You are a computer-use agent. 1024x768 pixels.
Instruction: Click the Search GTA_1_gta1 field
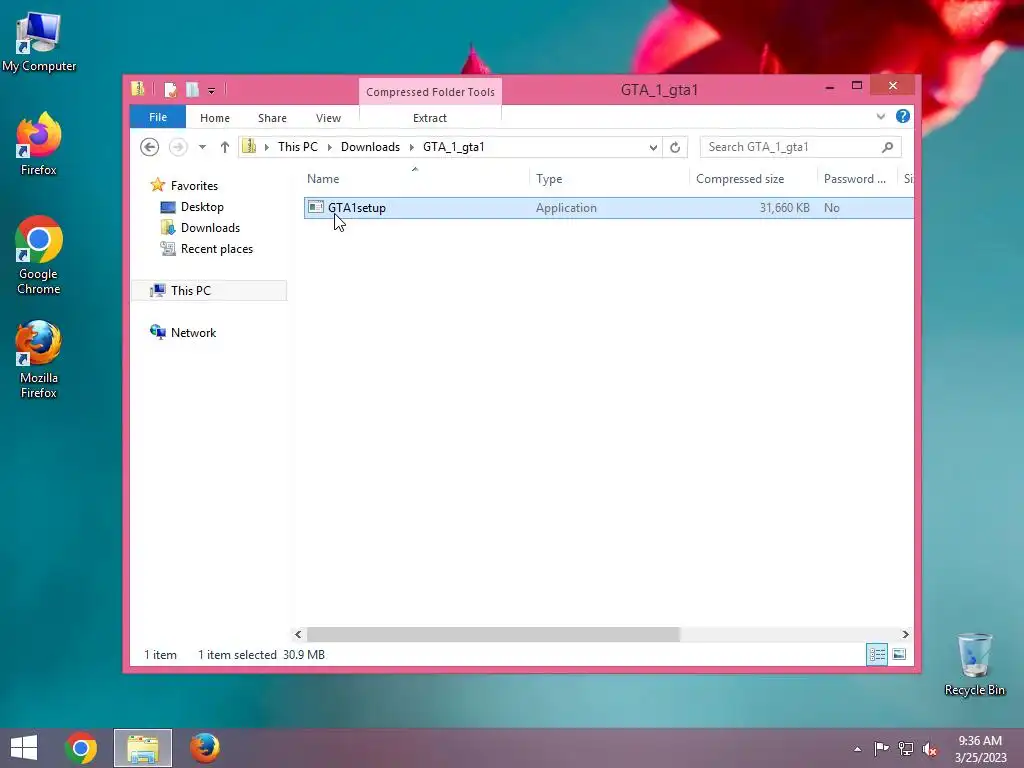click(800, 147)
